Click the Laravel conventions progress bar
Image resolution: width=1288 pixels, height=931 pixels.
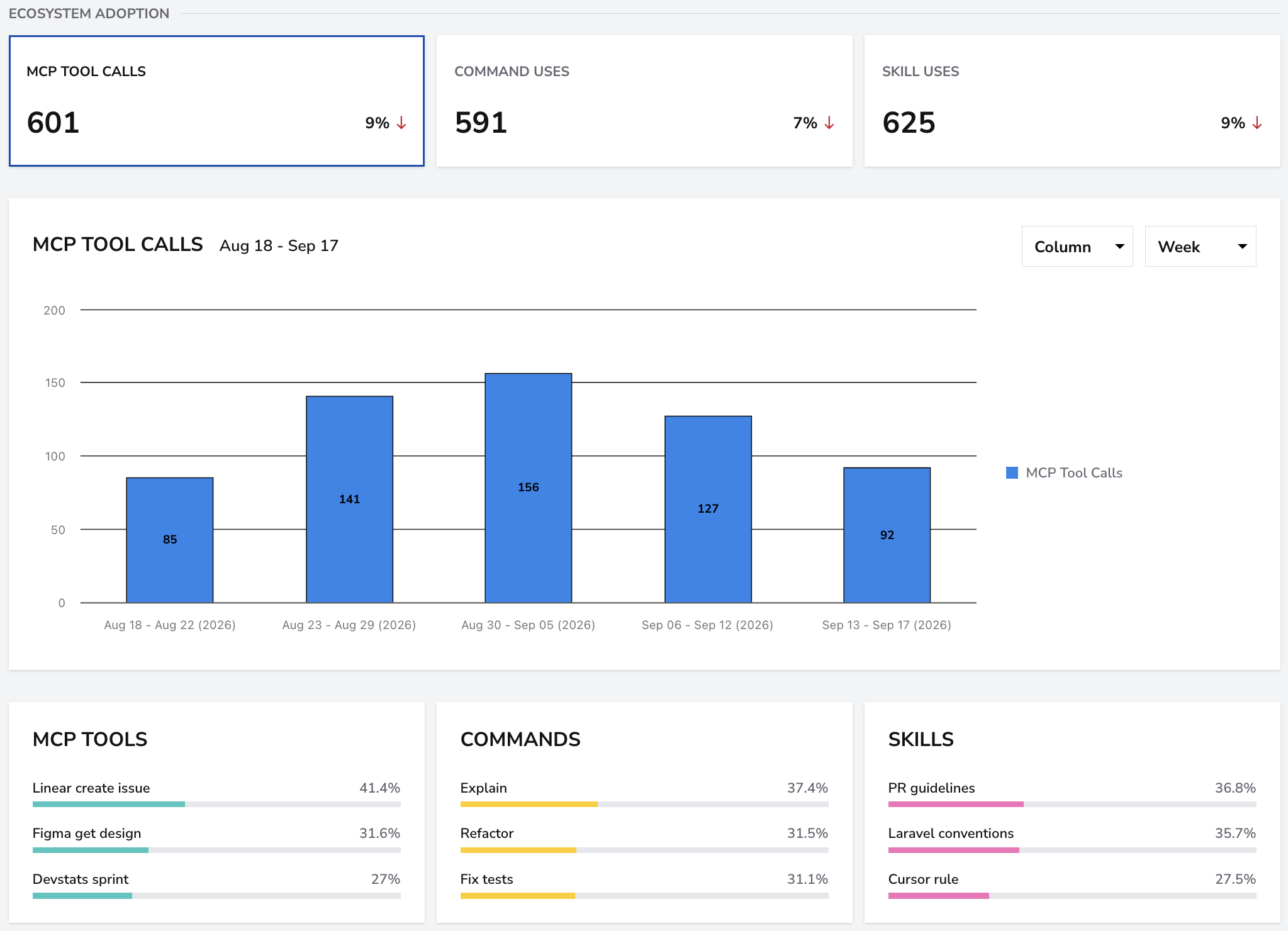tap(1072, 850)
